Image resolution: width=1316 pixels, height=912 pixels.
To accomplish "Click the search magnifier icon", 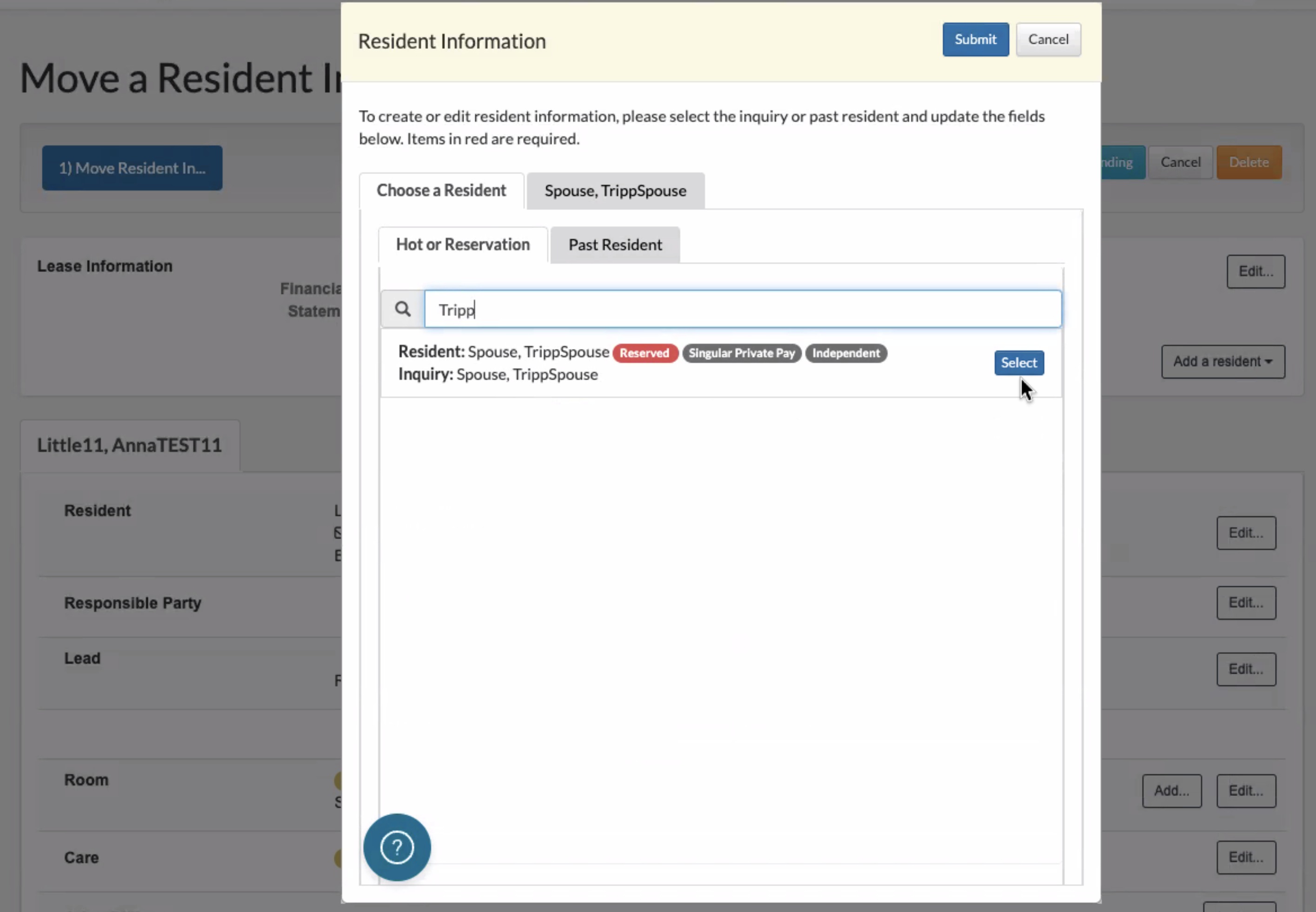I will coord(402,309).
